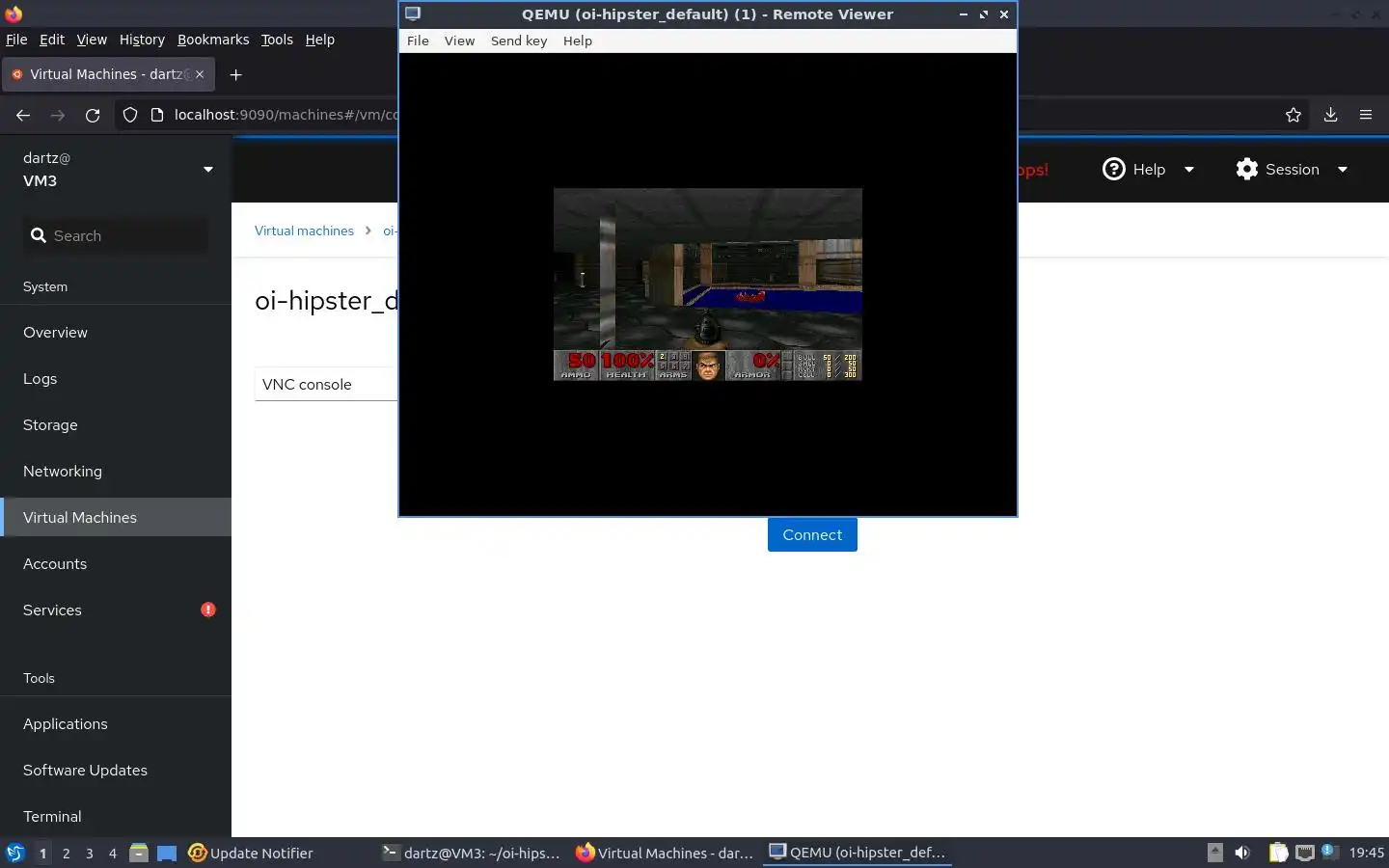Screen dimensions: 1389x868
Task: Switch to virtual desktop 3
Action: coord(90,853)
